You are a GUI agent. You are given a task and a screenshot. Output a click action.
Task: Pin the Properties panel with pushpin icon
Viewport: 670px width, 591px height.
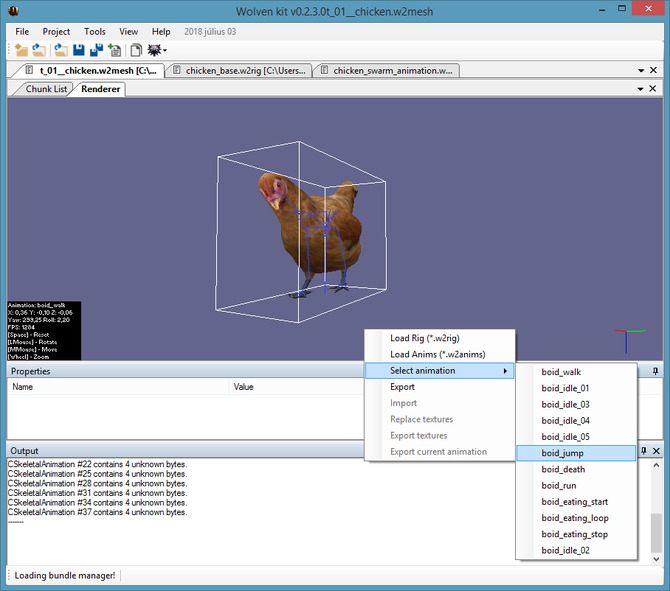coord(655,371)
